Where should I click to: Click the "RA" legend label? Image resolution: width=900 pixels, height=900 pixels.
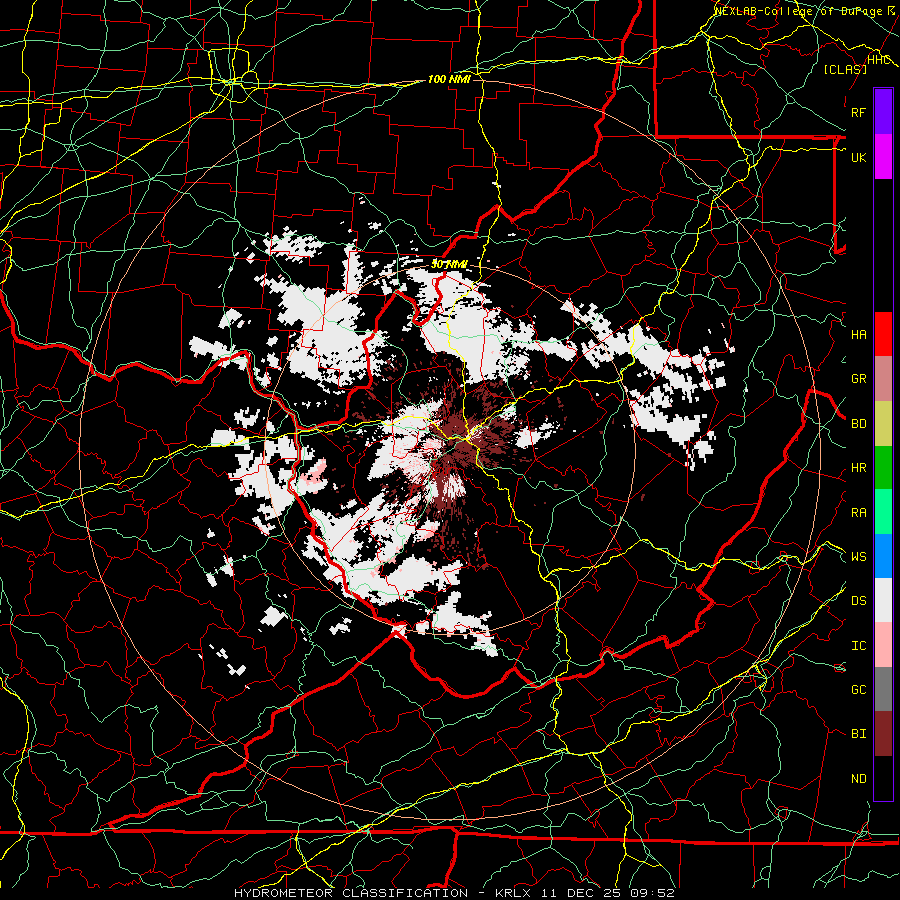click(x=859, y=512)
